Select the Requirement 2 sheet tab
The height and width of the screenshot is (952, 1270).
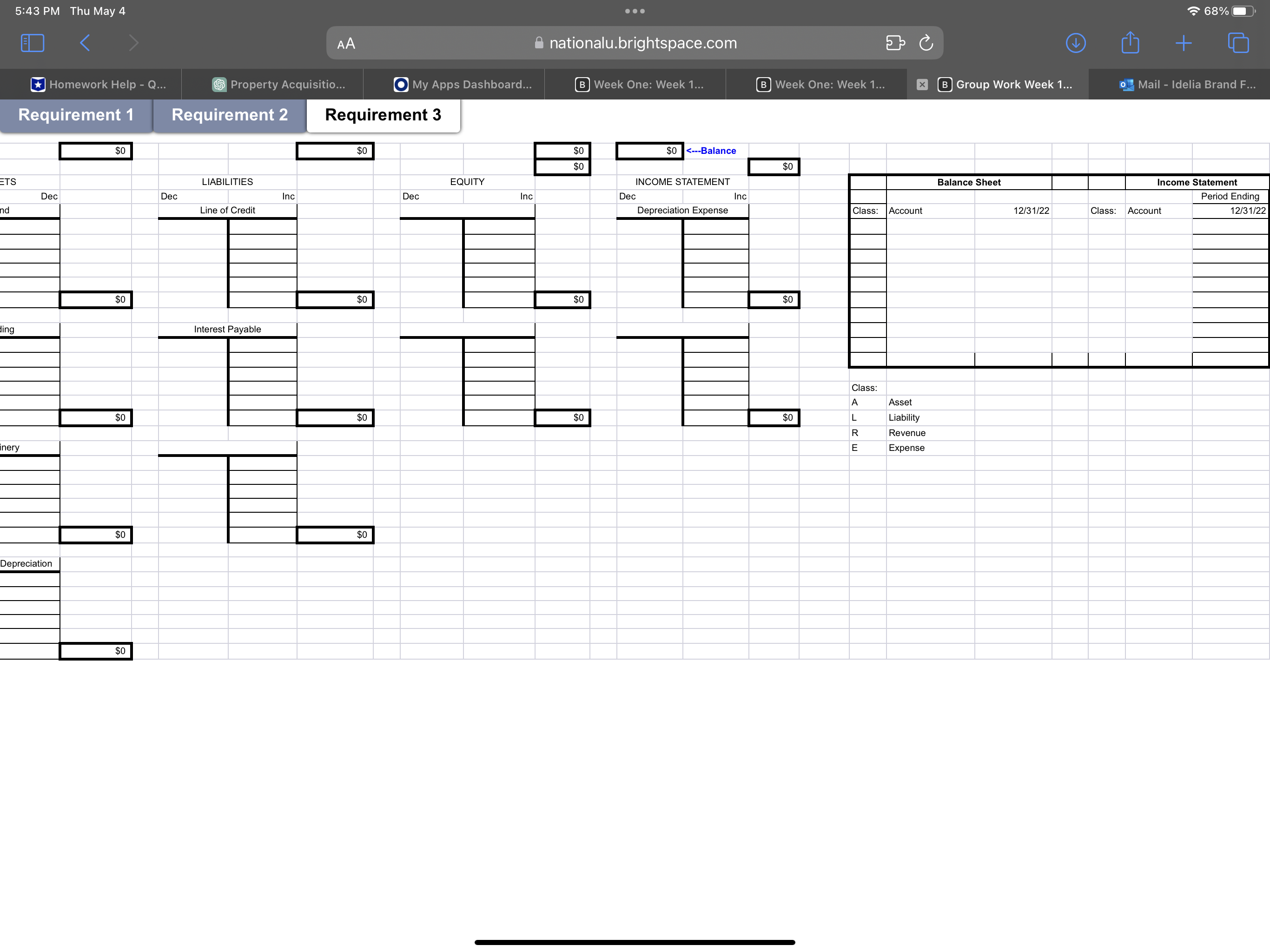coord(229,115)
